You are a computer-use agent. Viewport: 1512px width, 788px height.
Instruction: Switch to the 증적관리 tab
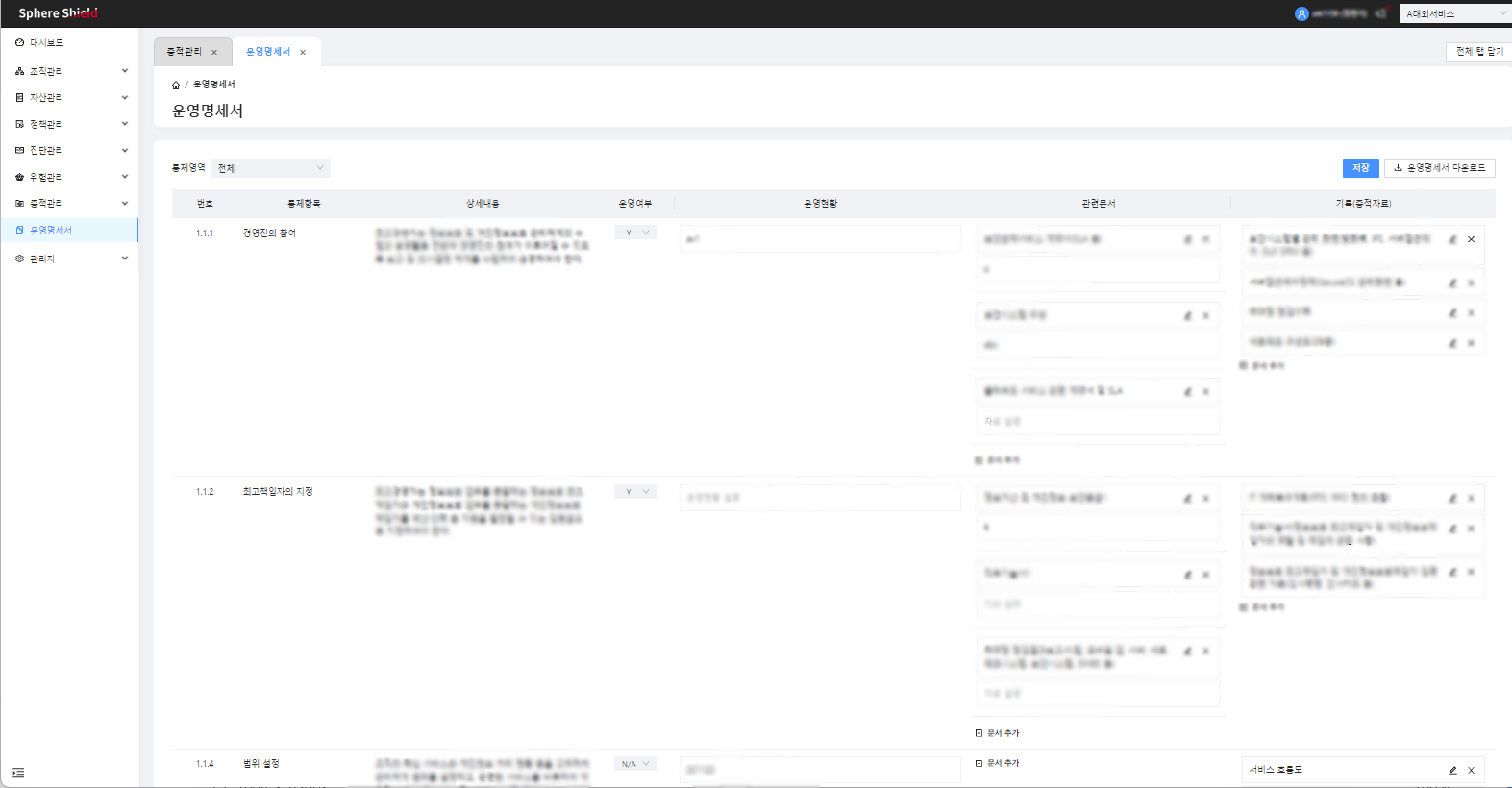pos(185,52)
